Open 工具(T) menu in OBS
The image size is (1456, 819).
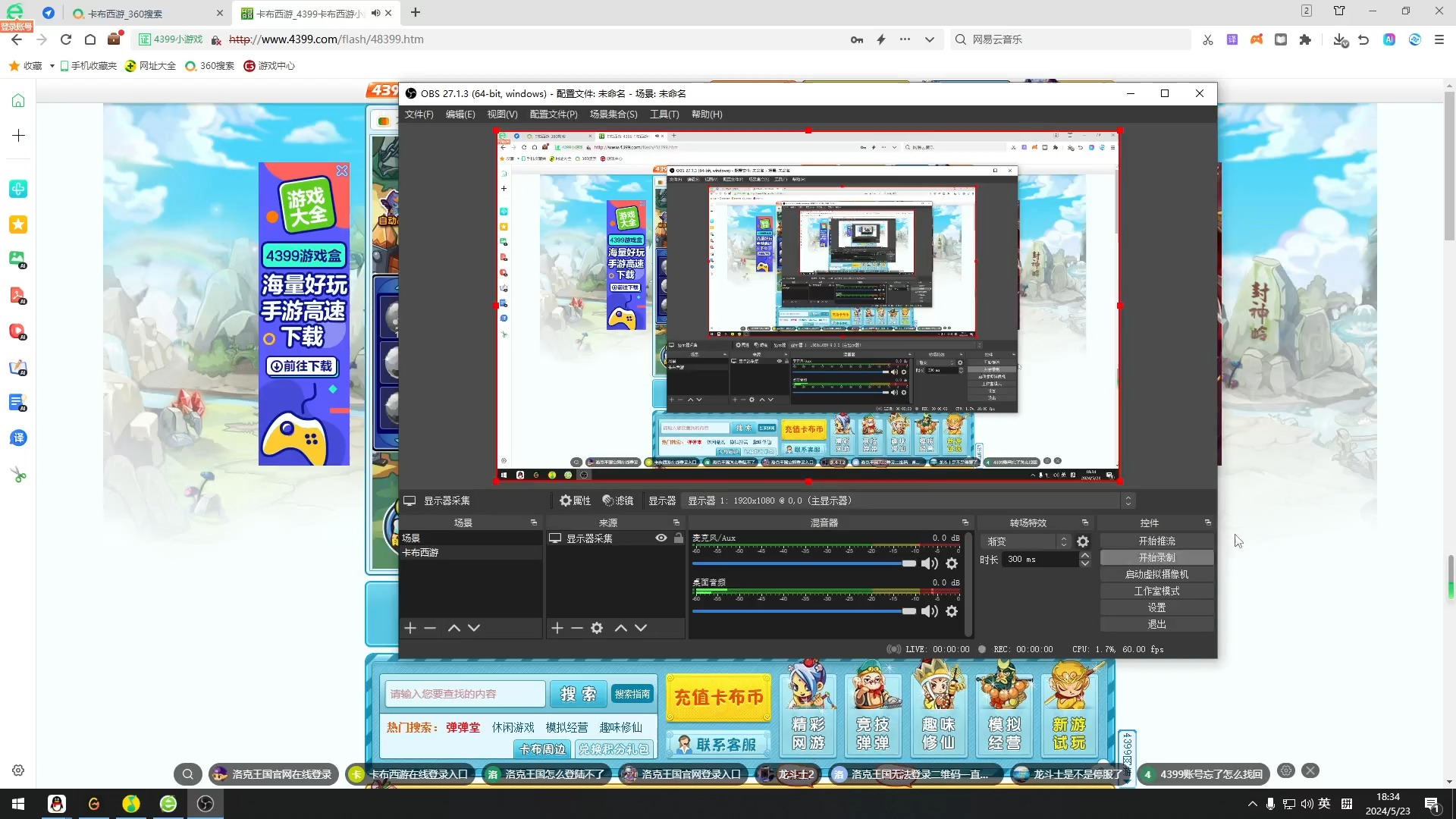(664, 115)
